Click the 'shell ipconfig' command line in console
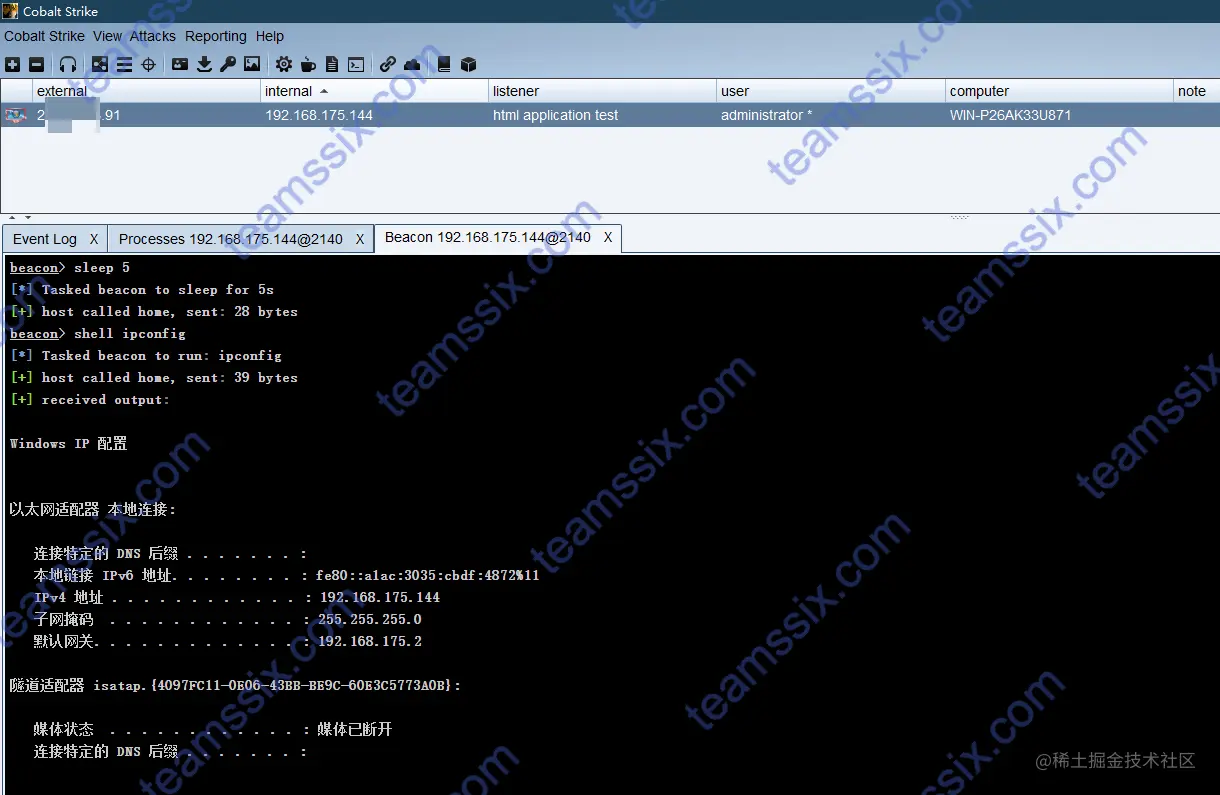Viewport: 1220px width, 795px height. click(x=98, y=333)
